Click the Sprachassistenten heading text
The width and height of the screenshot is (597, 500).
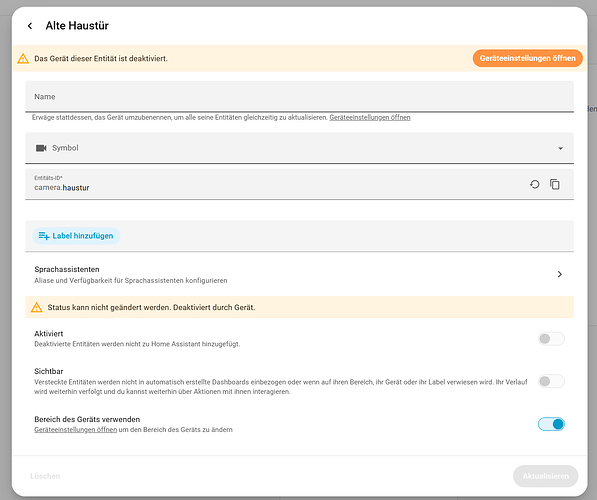coord(67,269)
